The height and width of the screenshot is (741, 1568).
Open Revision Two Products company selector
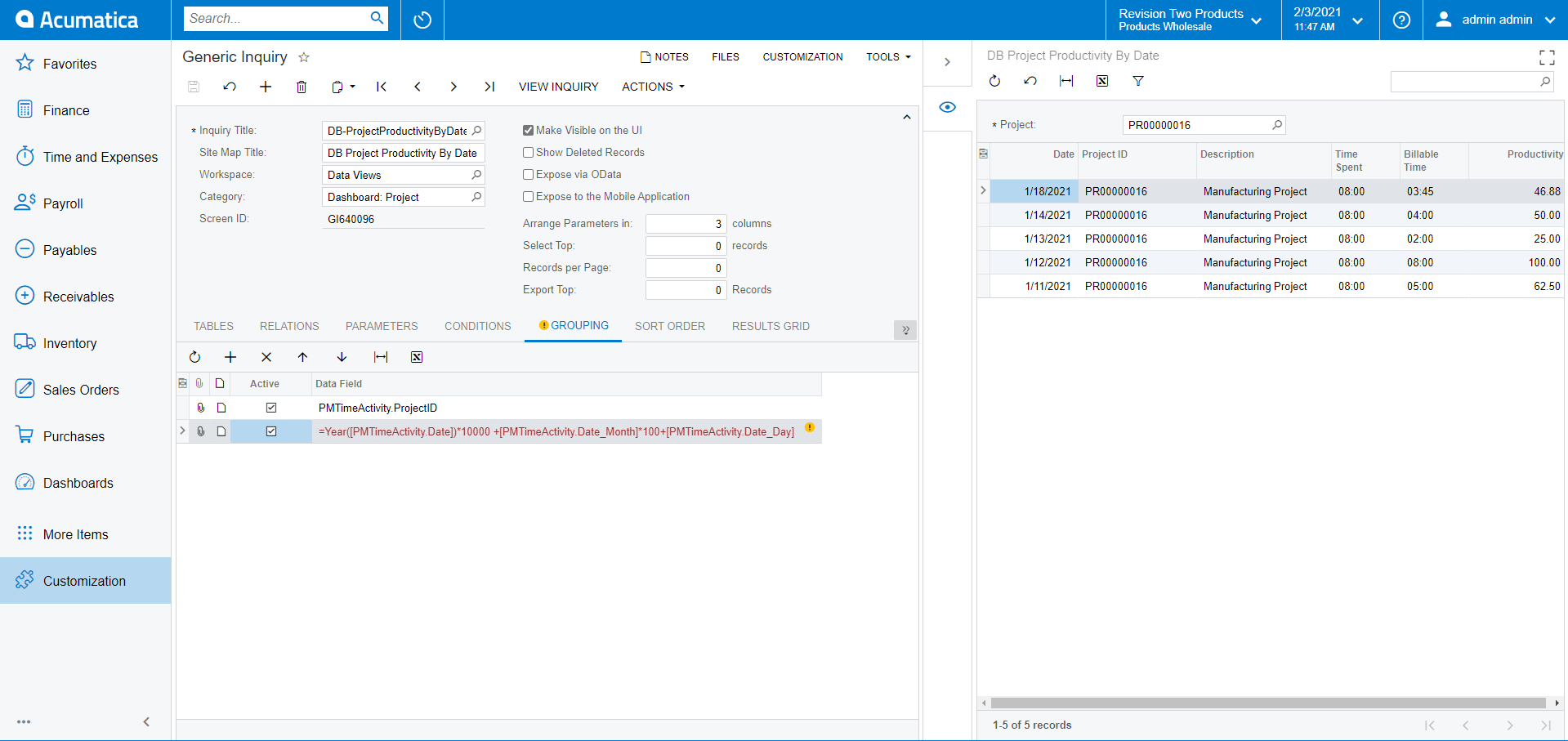pyautogui.click(x=1191, y=20)
